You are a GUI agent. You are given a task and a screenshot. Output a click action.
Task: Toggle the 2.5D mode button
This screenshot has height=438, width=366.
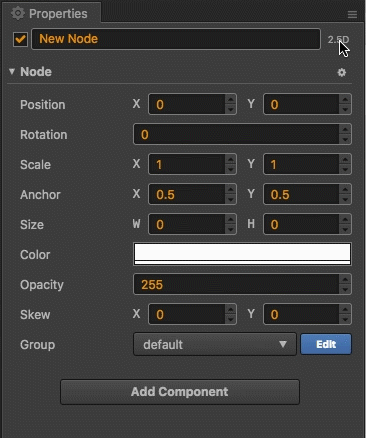tap(338, 39)
